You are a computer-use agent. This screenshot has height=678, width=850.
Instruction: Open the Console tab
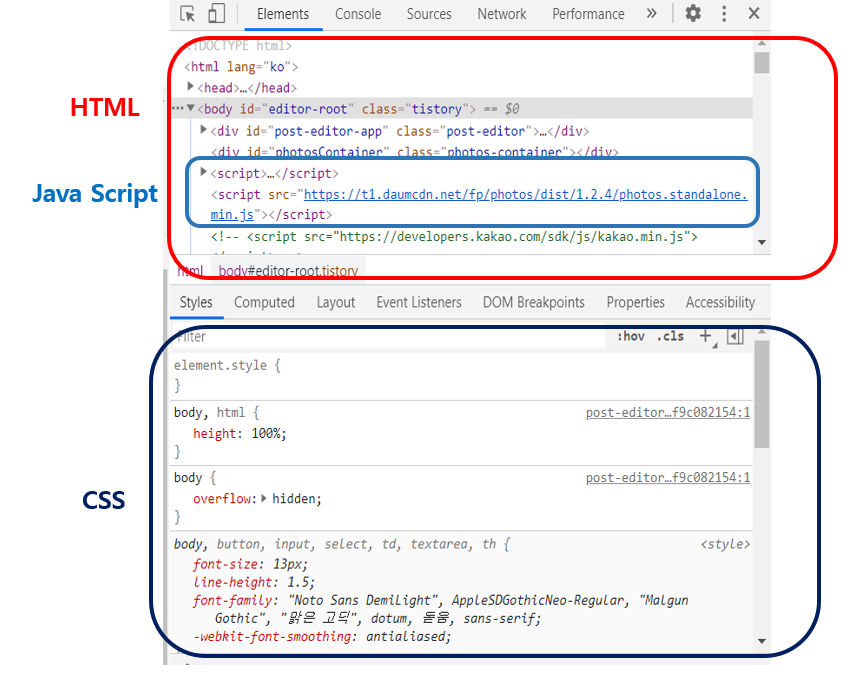[x=358, y=14]
